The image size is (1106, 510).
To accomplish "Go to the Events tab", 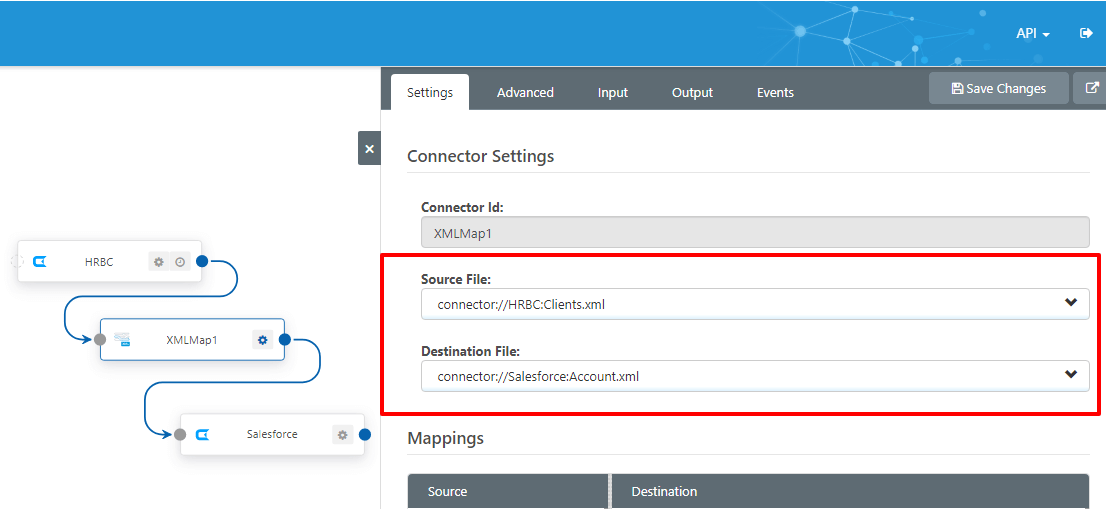I will (x=775, y=92).
